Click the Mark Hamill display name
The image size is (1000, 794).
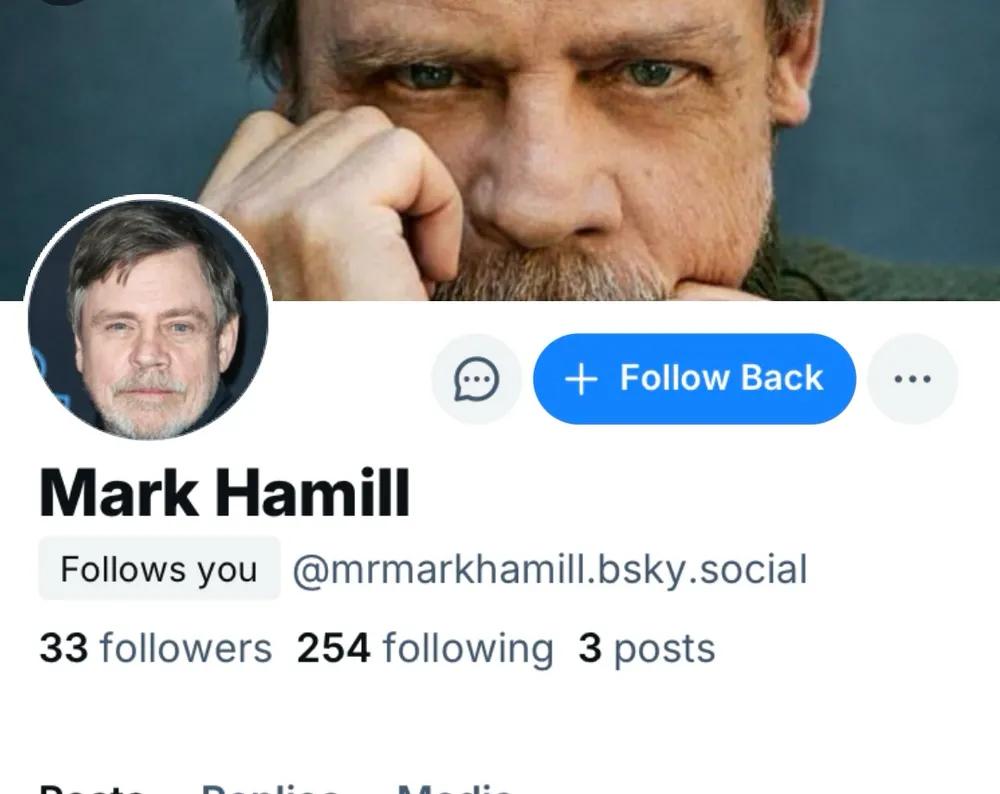225,493
